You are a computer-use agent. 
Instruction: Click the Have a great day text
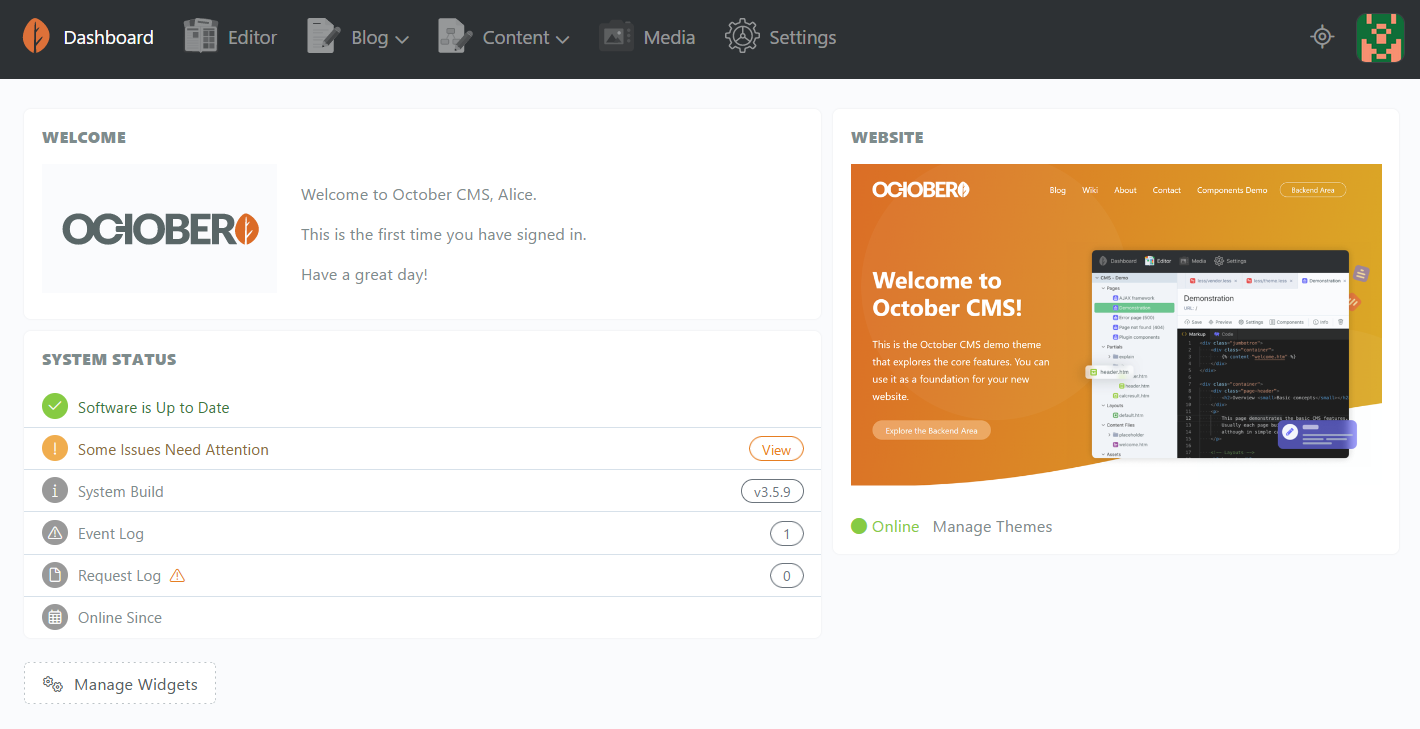(364, 275)
